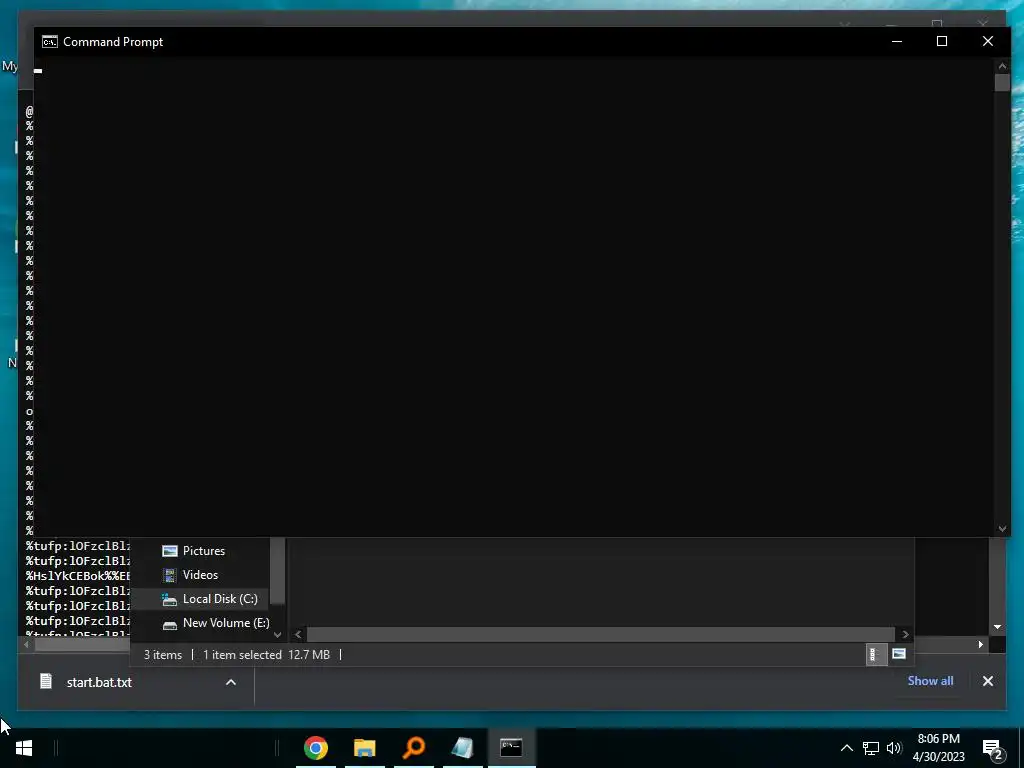Image resolution: width=1024 pixels, height=768 pixels.
Task: Click Explorer horizontal scrollbar right arrow
Action: pos(905,634)
